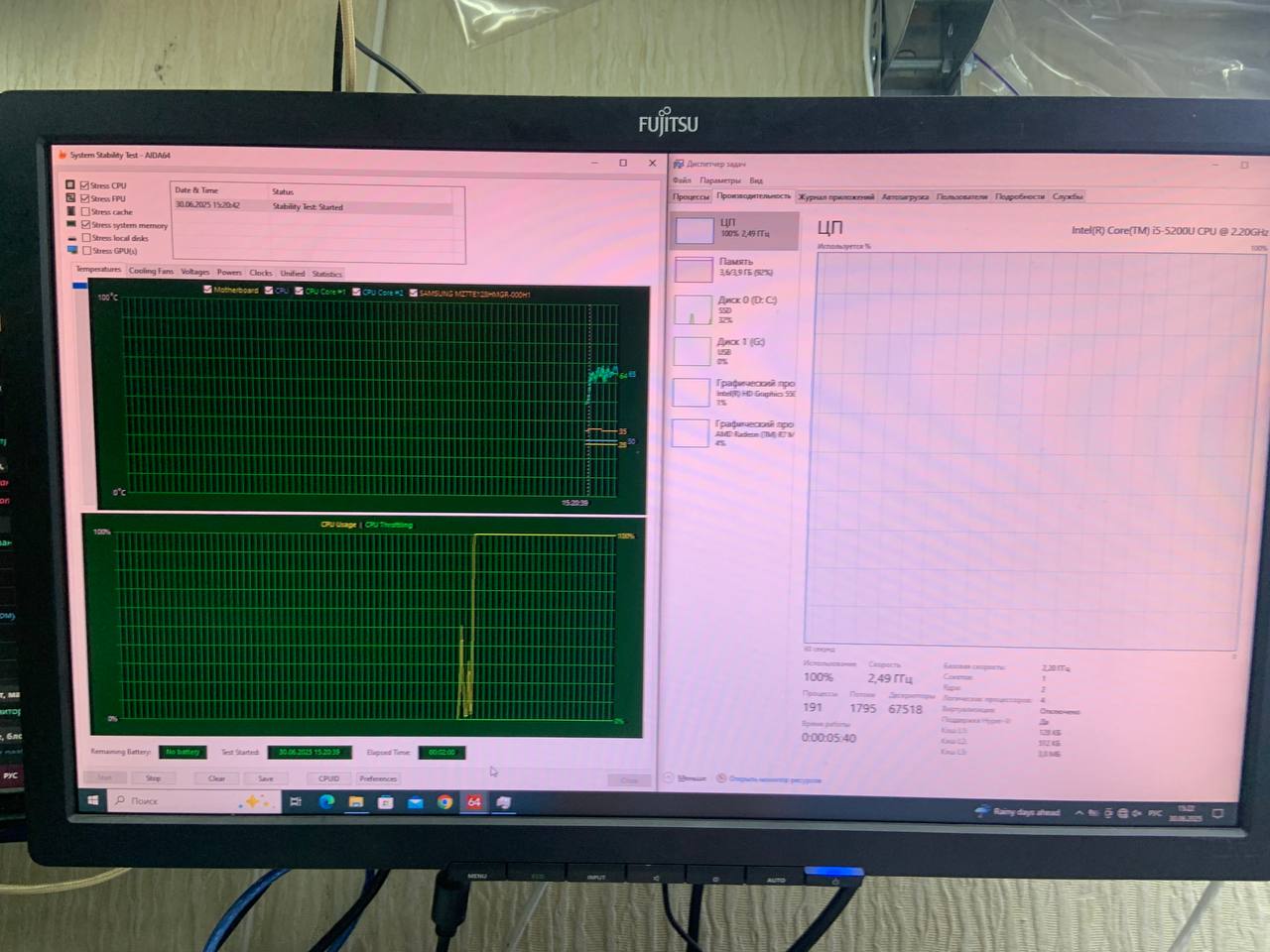Switch to the Процессы tab
Image resolution: width=1270 pixels, height=952 pixels.
691,196
